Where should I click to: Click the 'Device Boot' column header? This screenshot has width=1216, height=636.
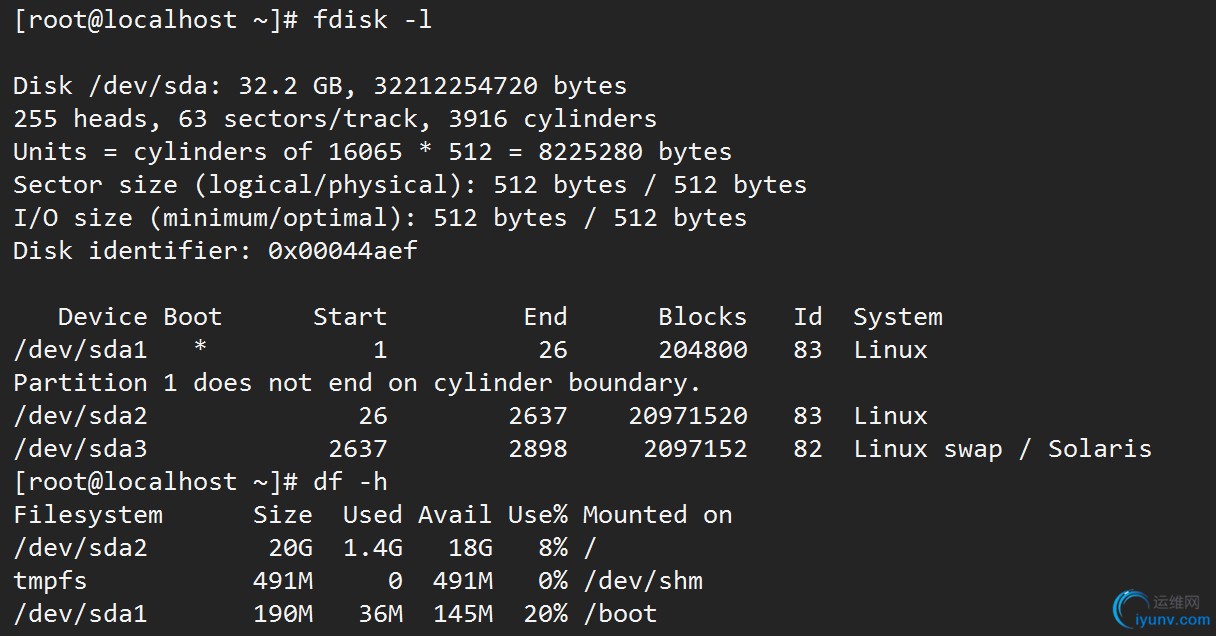pyautogui.click(x=140, y=317)
